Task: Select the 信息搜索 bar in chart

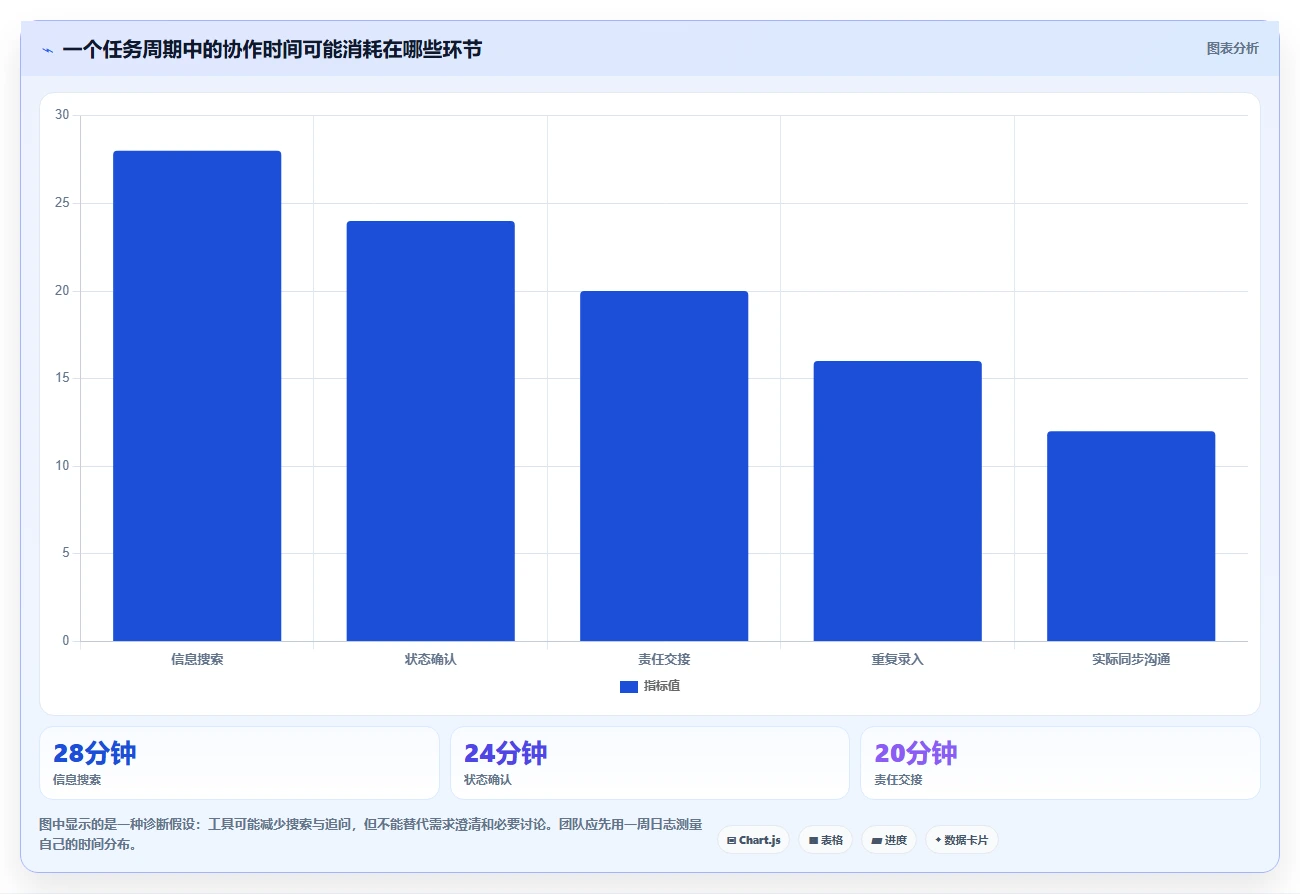Action: coord(197,396)
